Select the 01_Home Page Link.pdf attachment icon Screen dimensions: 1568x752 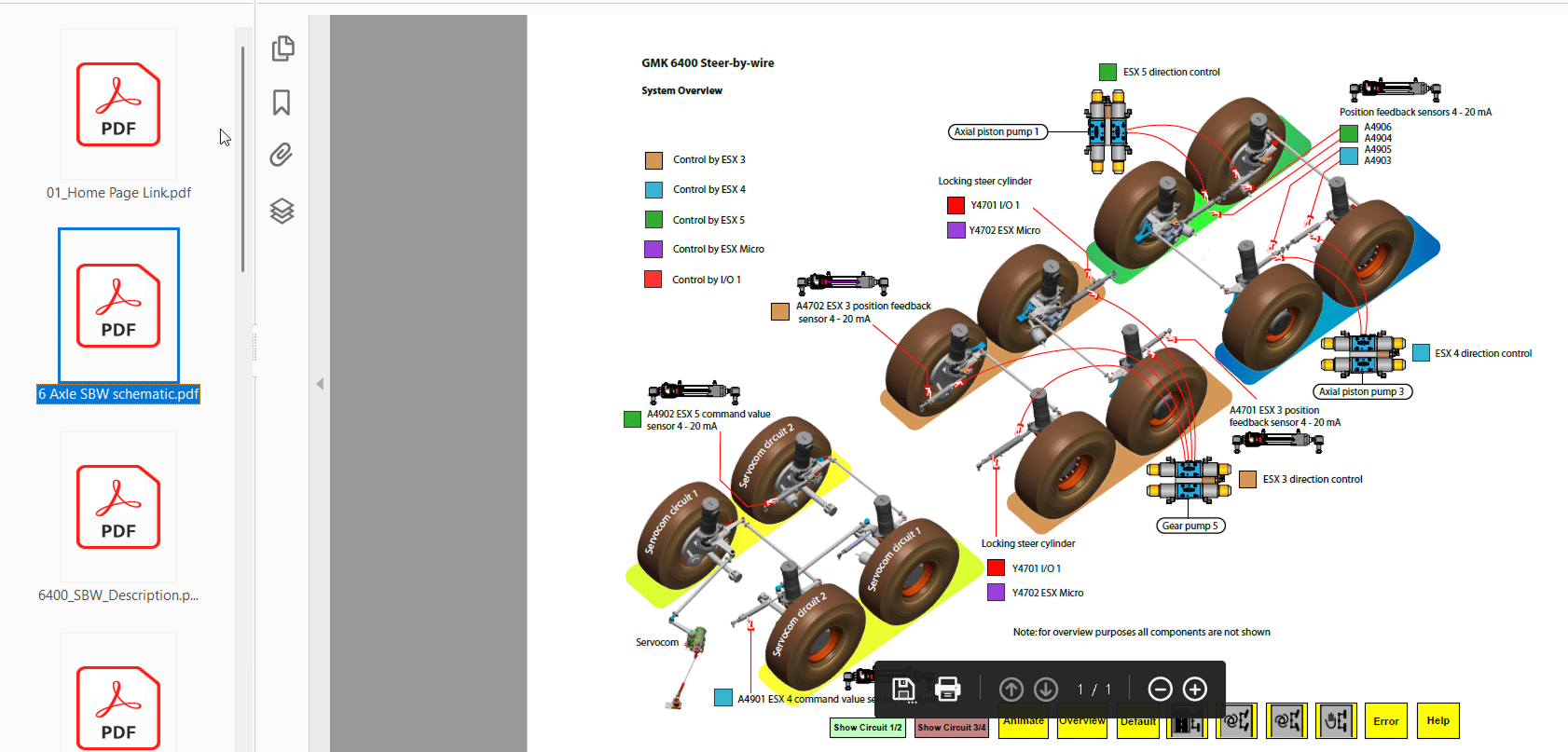(x=118, y=104)
